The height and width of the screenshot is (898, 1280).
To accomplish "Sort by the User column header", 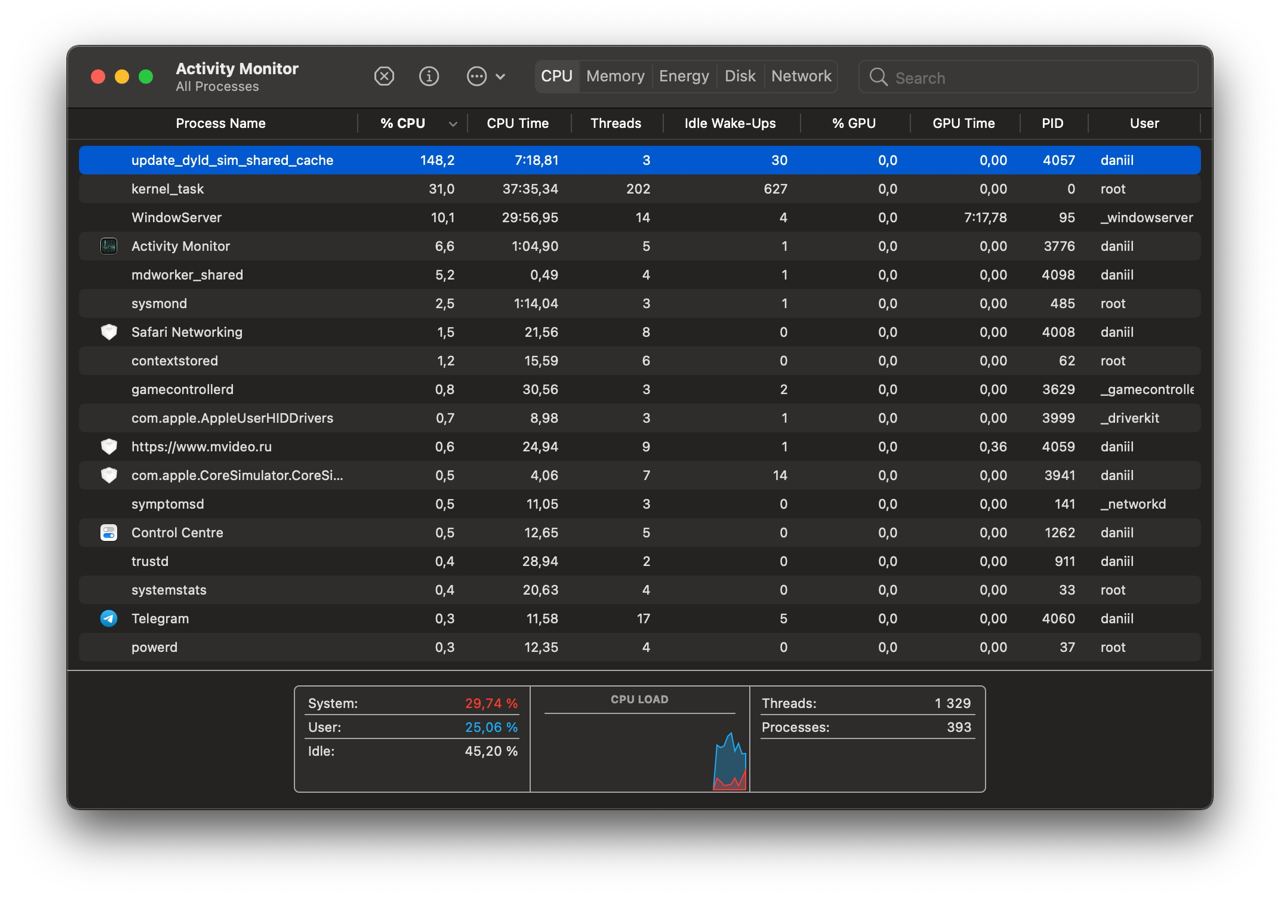I will [1144, 123].
